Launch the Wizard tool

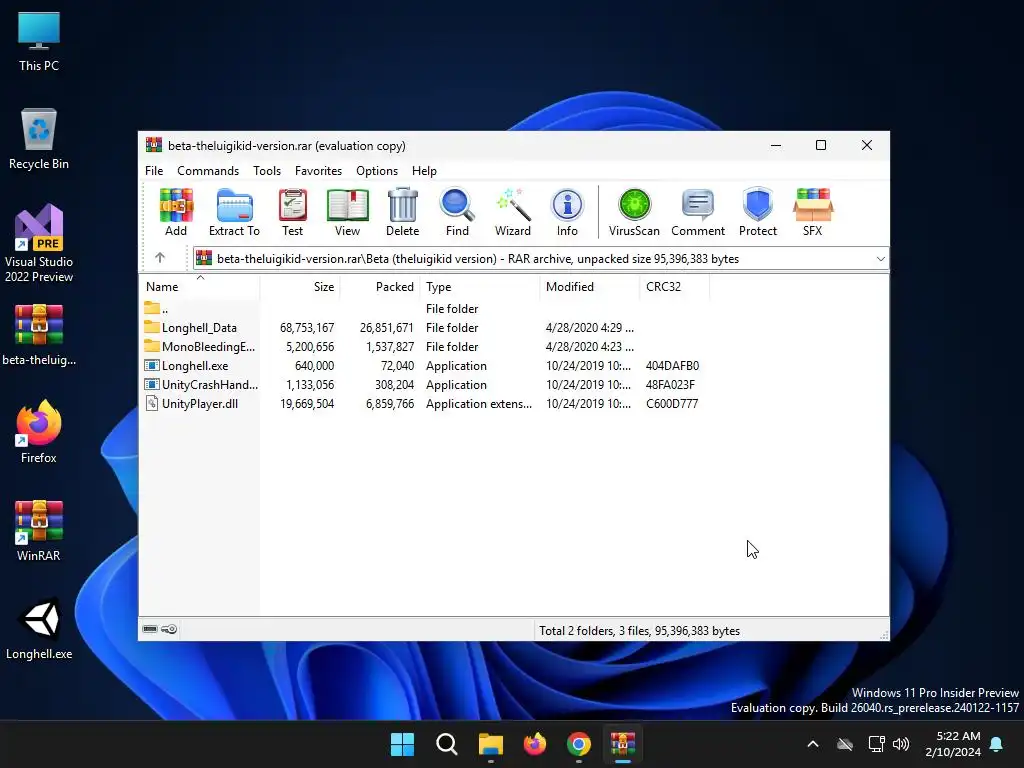(x=513, y=212)
